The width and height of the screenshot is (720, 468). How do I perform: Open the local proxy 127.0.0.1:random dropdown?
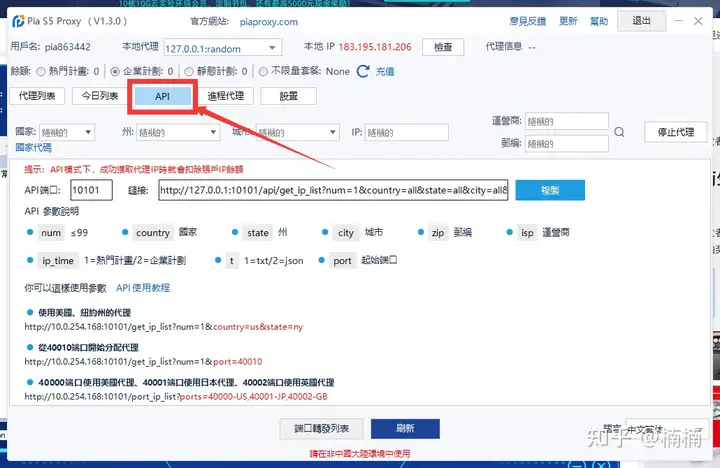223,48
